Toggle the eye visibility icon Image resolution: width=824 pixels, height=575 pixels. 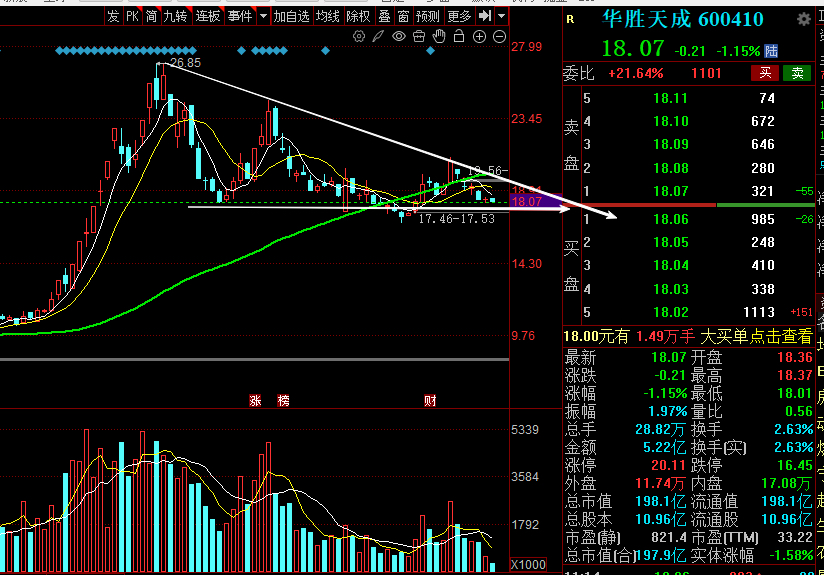pyautogui.click(x=399, y=36)
